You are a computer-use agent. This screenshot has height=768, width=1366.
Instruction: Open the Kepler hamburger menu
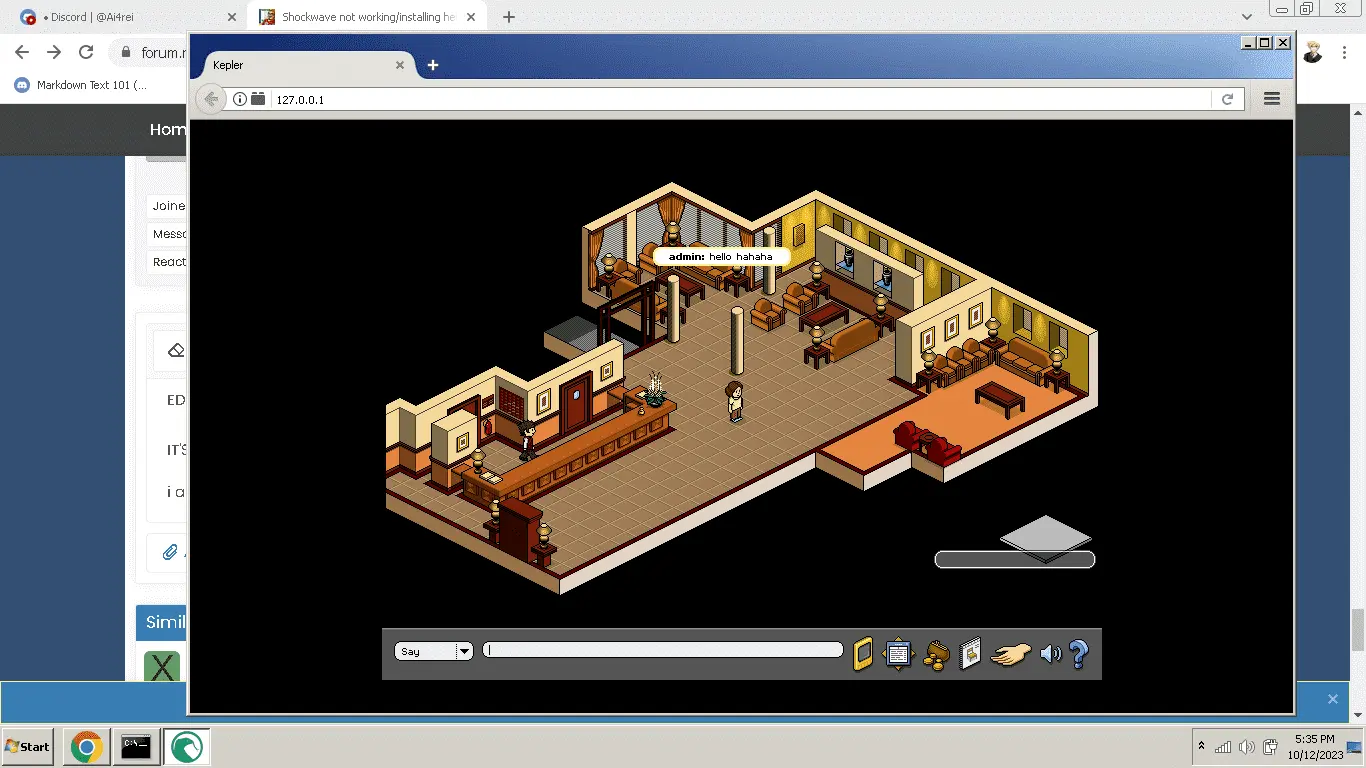[1272, 99]
